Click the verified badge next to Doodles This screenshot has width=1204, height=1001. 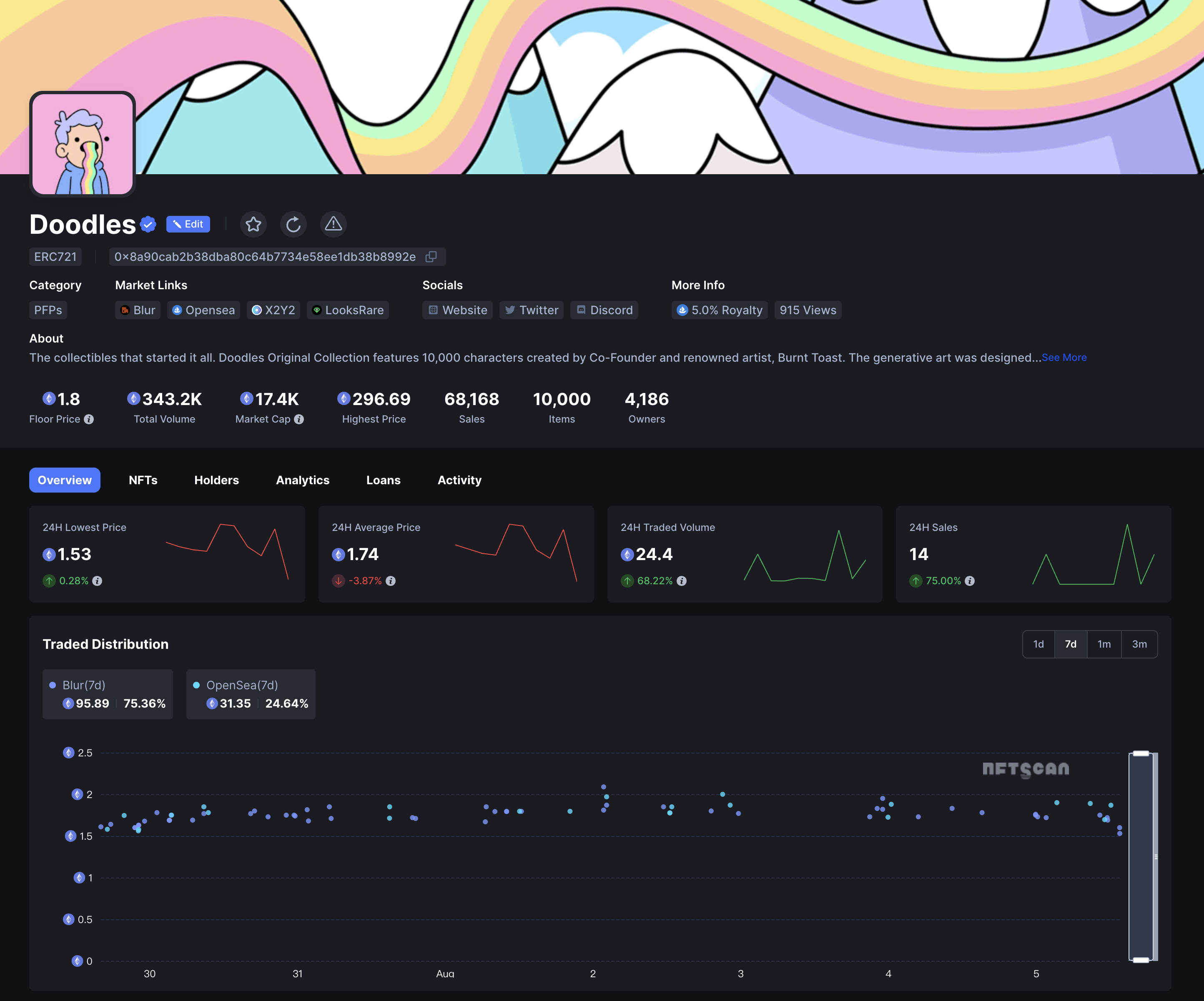(x=148, y=224)
